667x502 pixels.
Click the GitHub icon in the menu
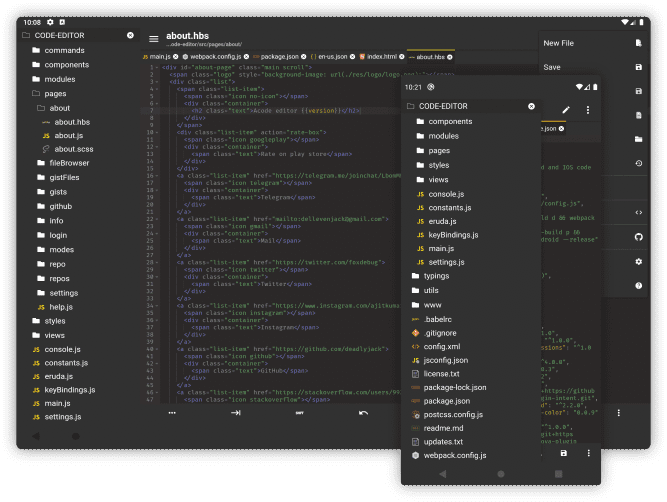click(638, 237)
